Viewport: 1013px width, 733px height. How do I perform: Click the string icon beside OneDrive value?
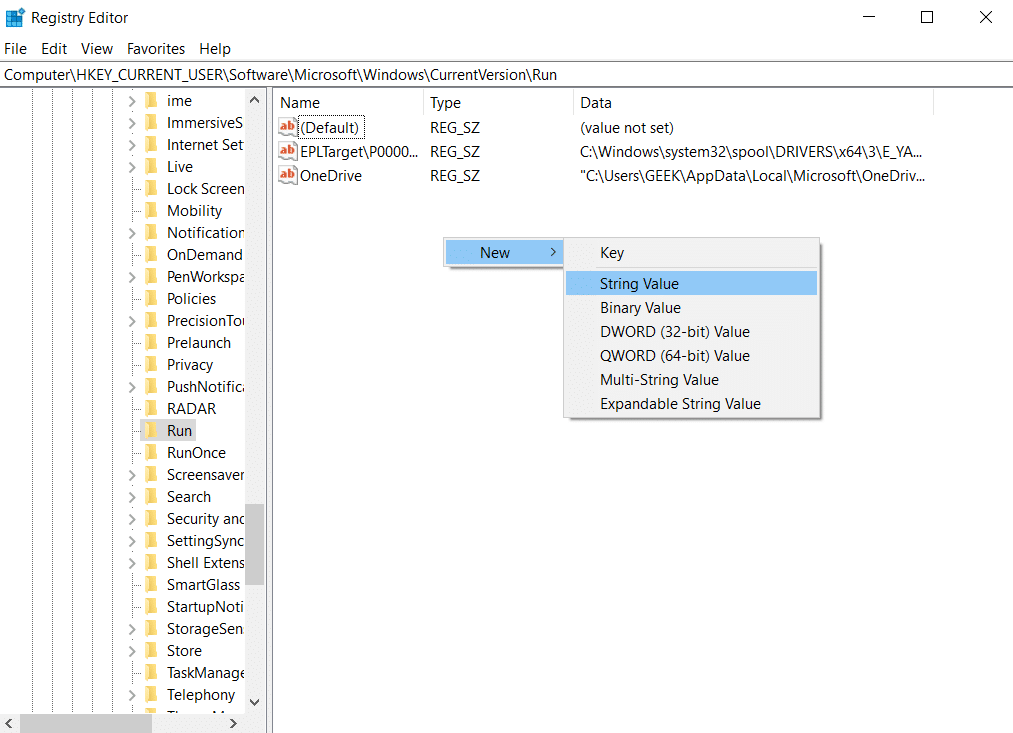click(287, 175)
